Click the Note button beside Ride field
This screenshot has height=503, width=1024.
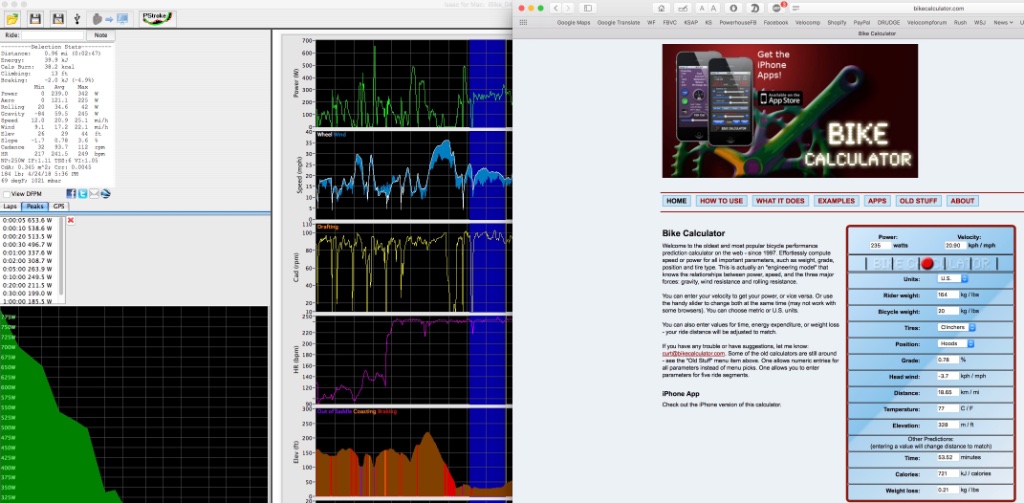(x=101, y=35)
